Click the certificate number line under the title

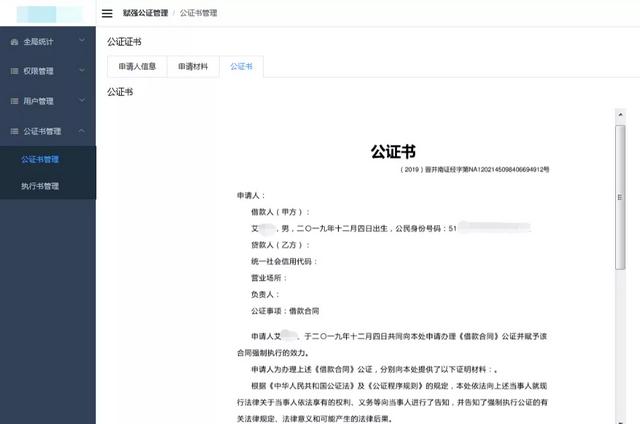pyautogui.click(x=474, y=171)
